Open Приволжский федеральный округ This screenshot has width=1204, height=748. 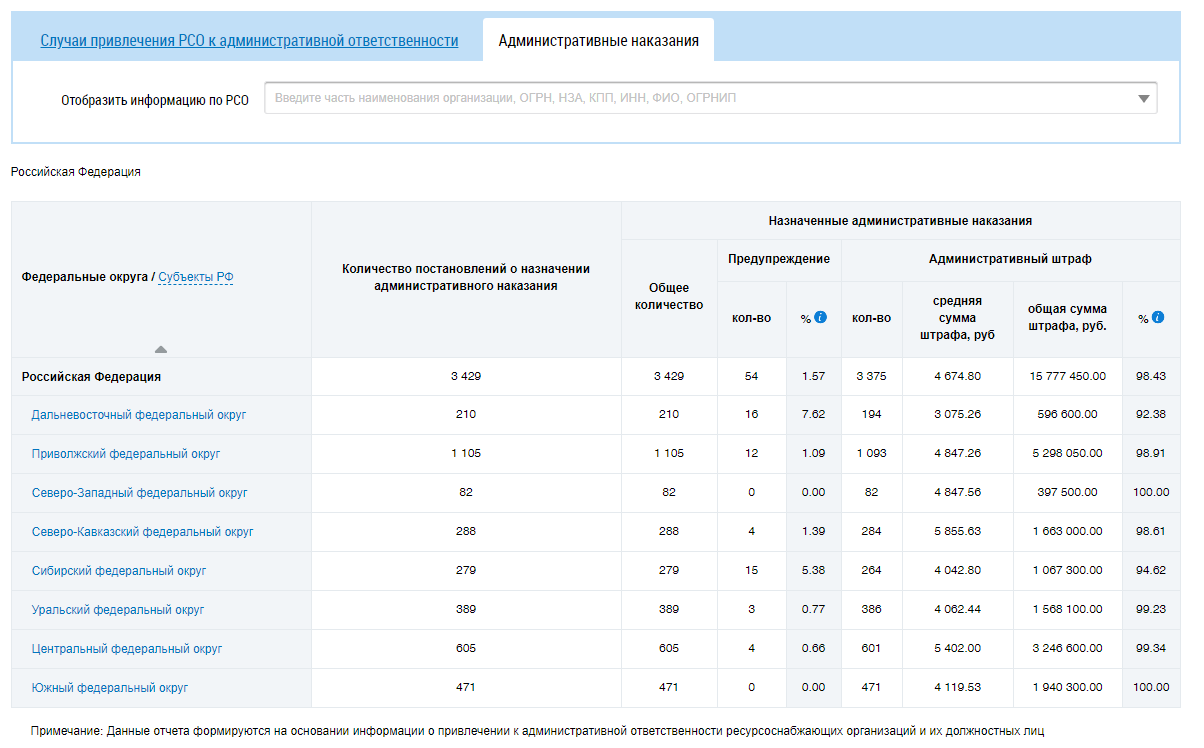point(126,454)
